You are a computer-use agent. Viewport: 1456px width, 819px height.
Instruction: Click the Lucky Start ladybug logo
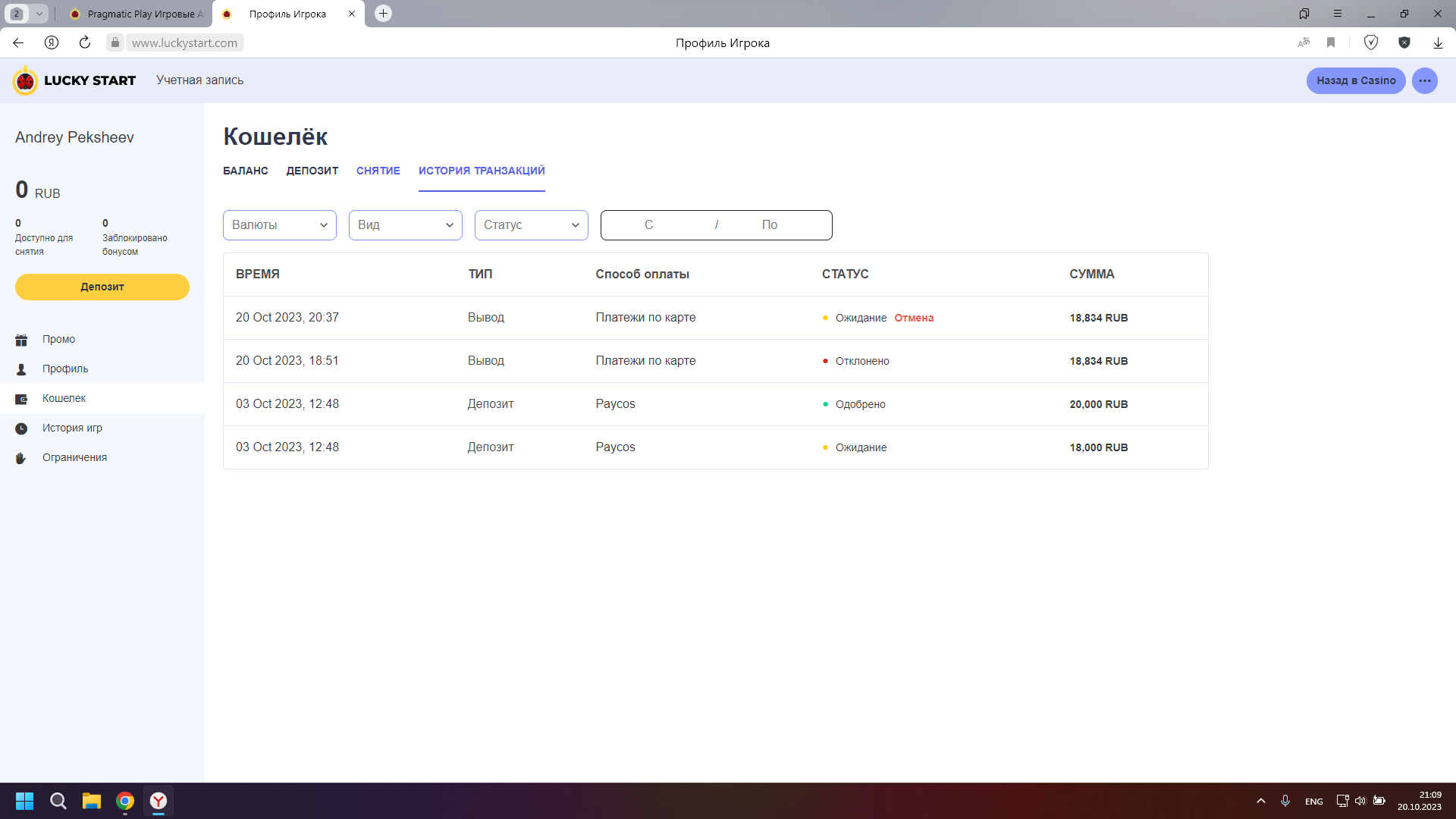(25, 80)
